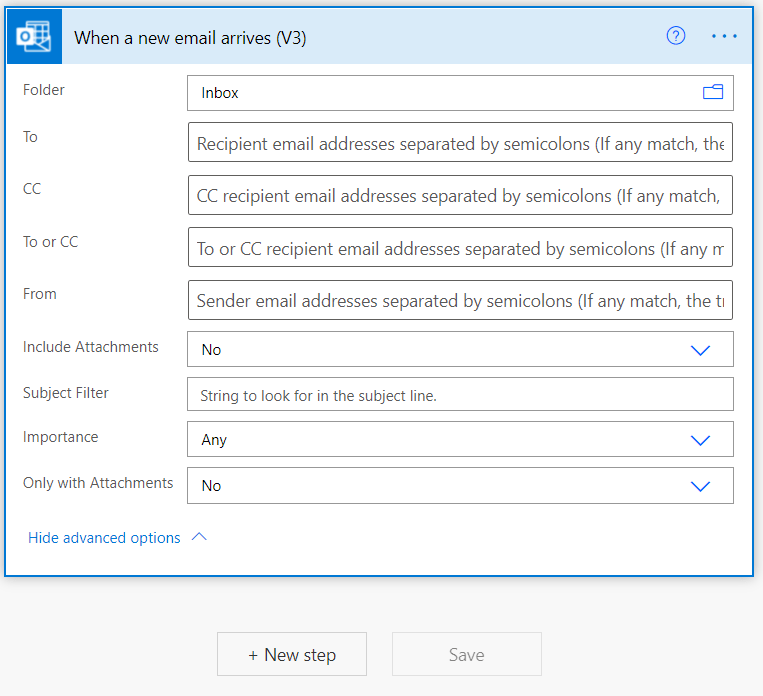Click the Save button
The image size is (763, 696).
(x=466, y=655)
